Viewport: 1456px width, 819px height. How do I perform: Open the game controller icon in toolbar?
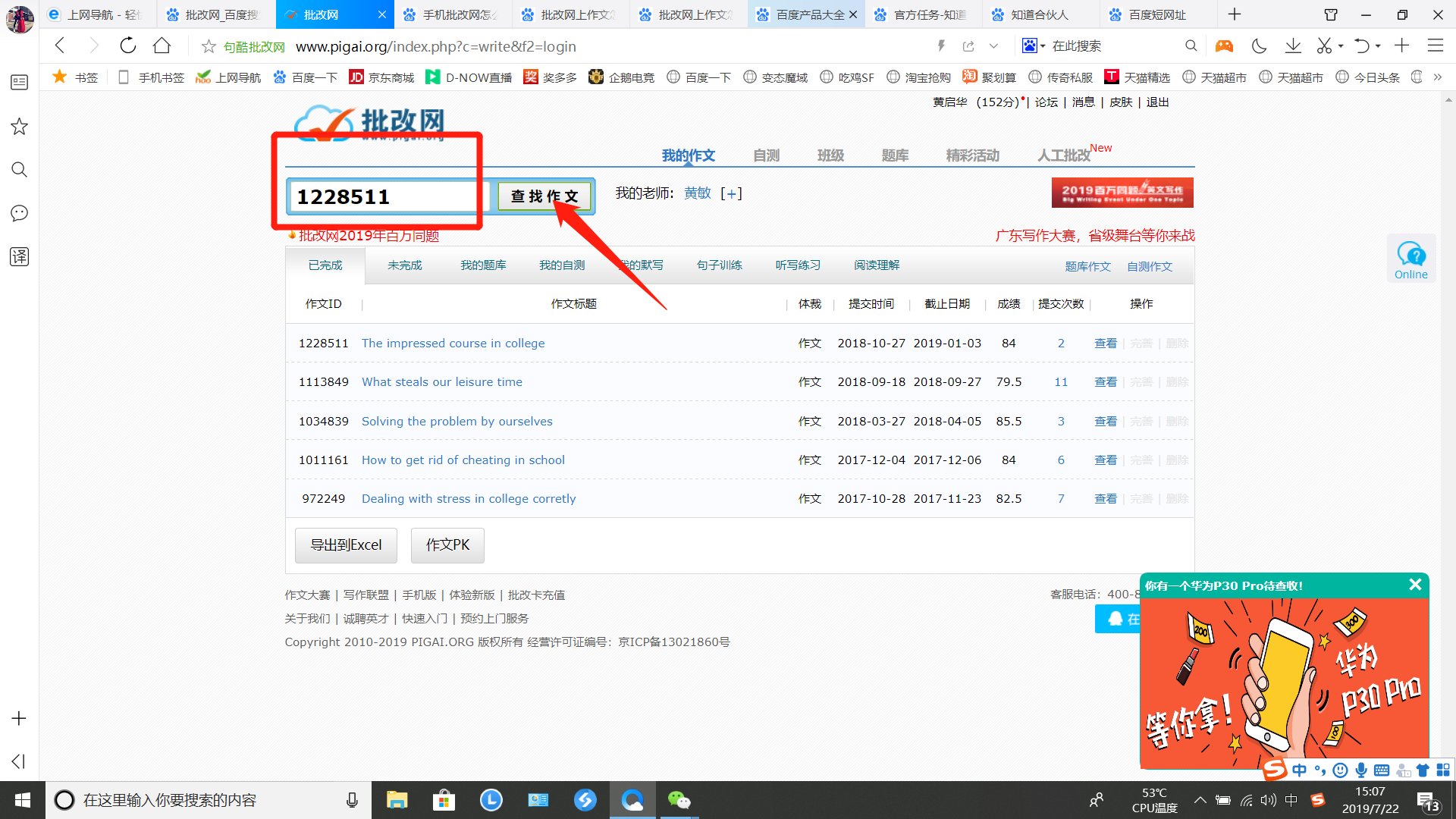pos(1224,46)
